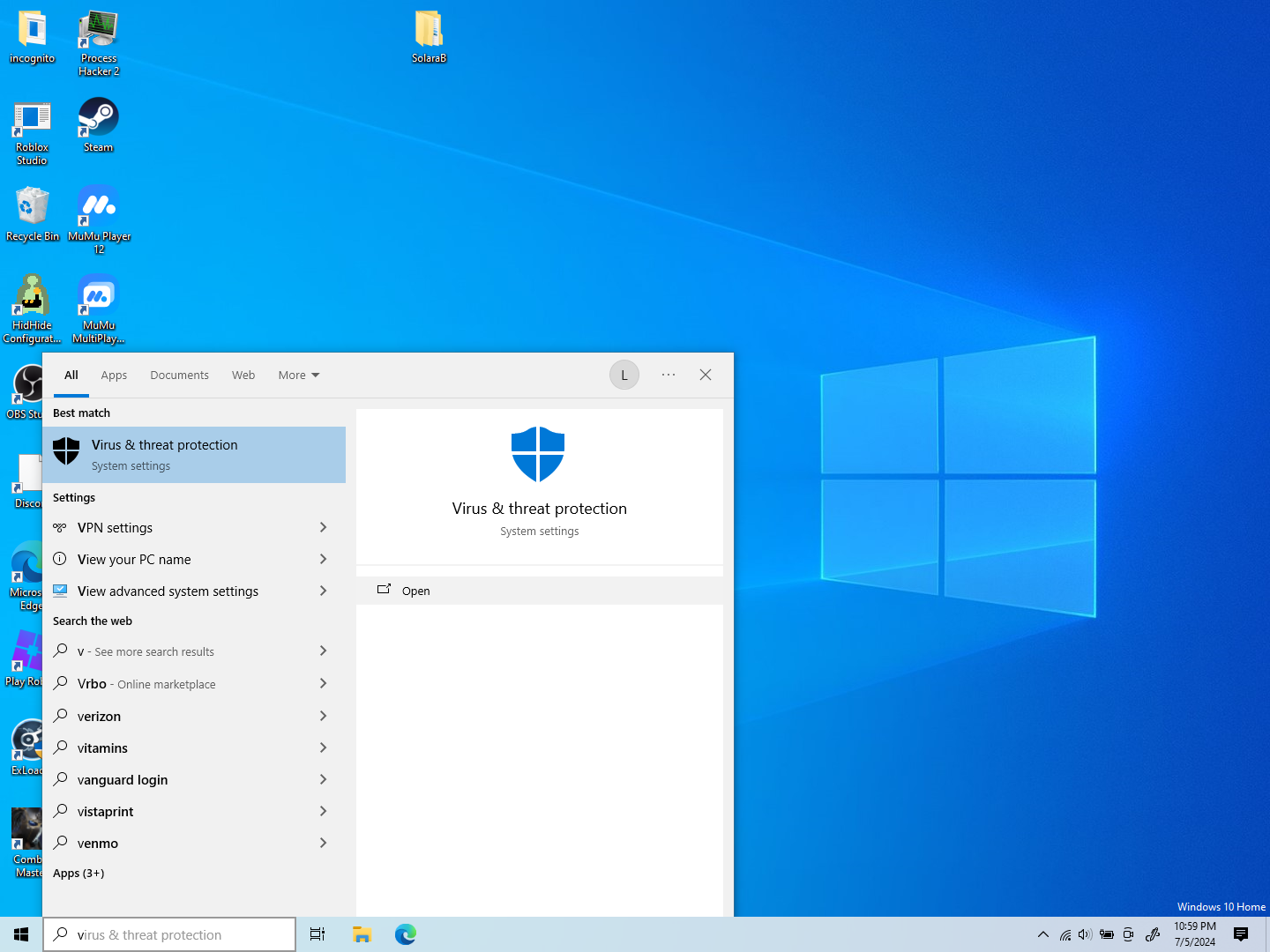The image size is (1270, 952).
Task: Open Roblox Studio desktop shortcut
Action: (x=32, y=132)
